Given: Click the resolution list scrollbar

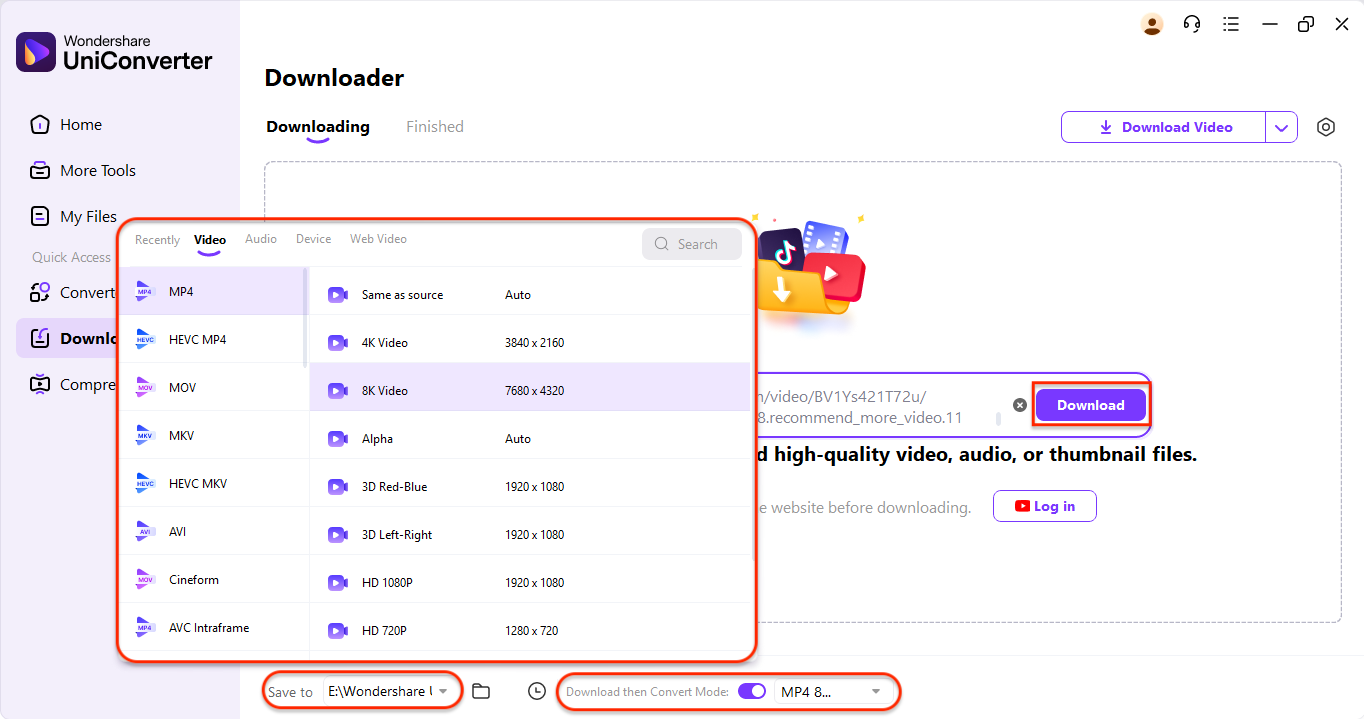Looking at the screenshot, I should [x=751, y=413].
